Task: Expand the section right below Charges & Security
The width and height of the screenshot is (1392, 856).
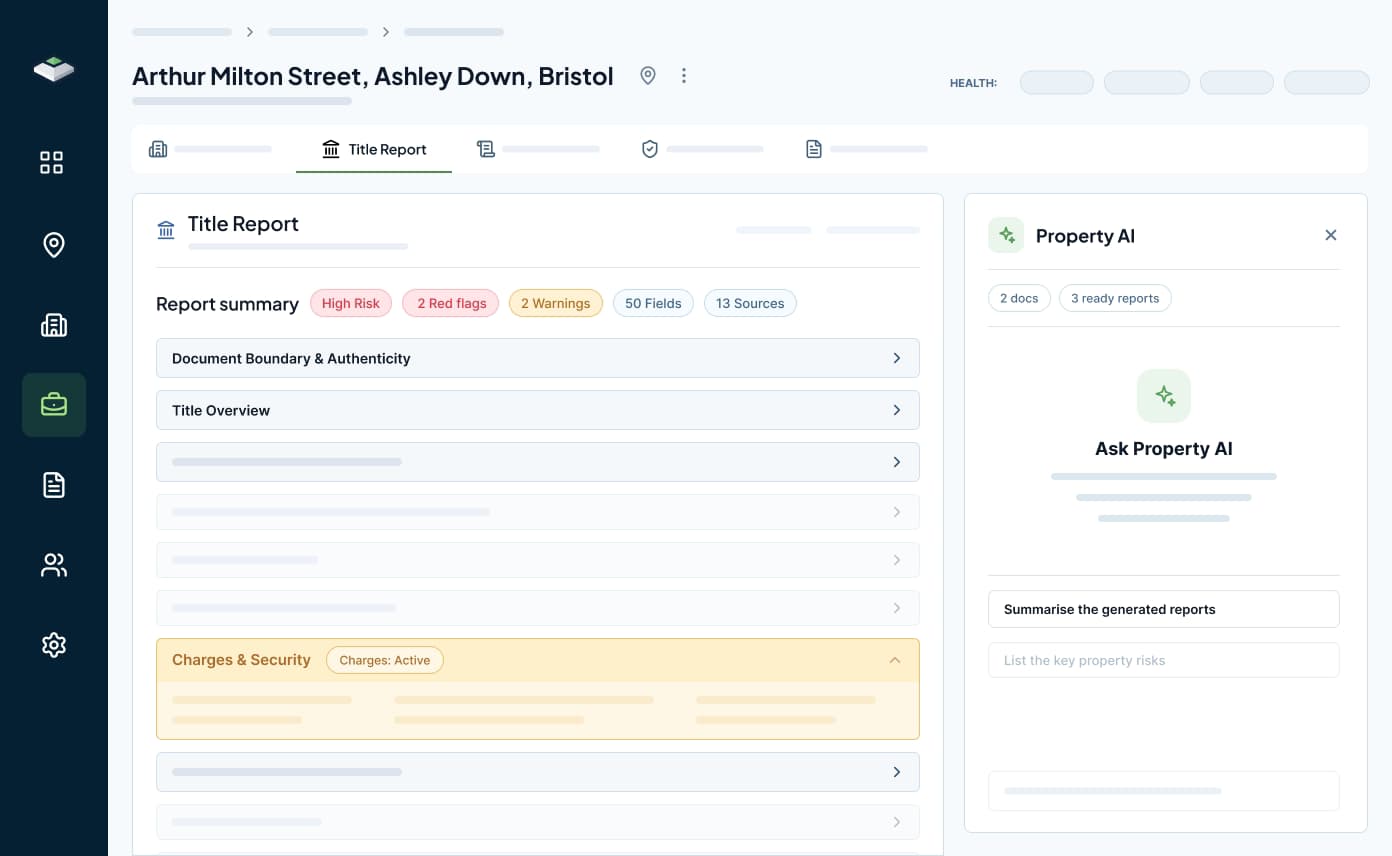Action: click(x=538, y=772)
